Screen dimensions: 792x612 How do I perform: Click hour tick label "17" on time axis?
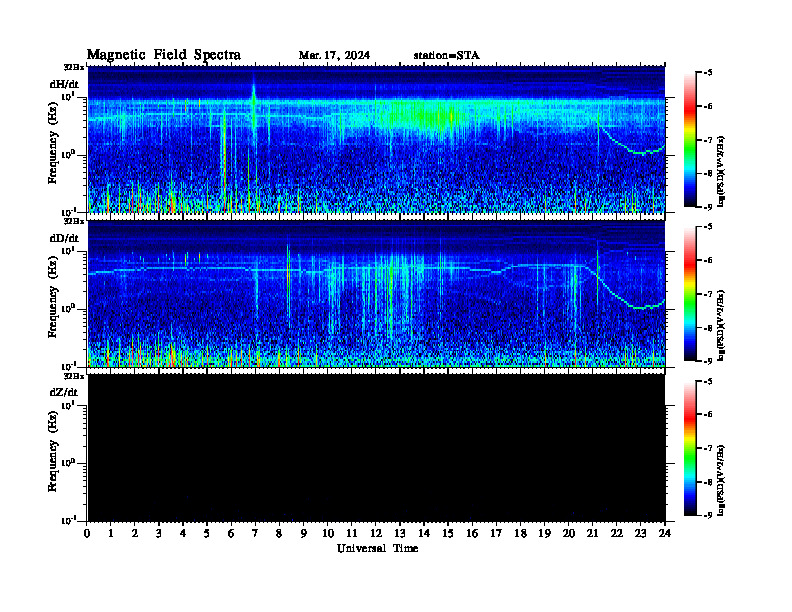[x=496, y=533]
